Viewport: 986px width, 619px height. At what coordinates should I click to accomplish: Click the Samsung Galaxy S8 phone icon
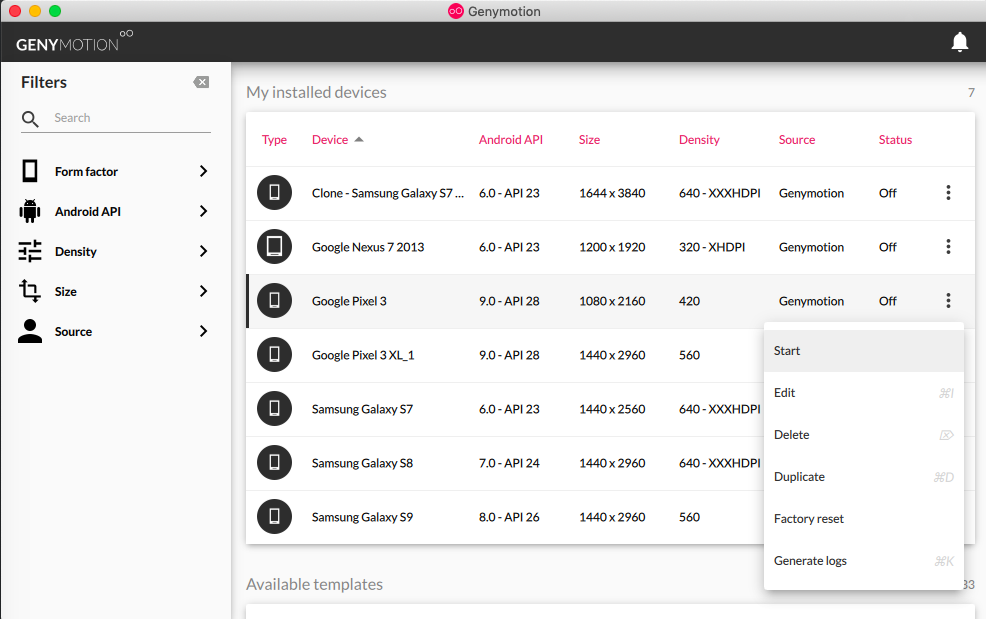pyautogui.click(x=274, y=463)
